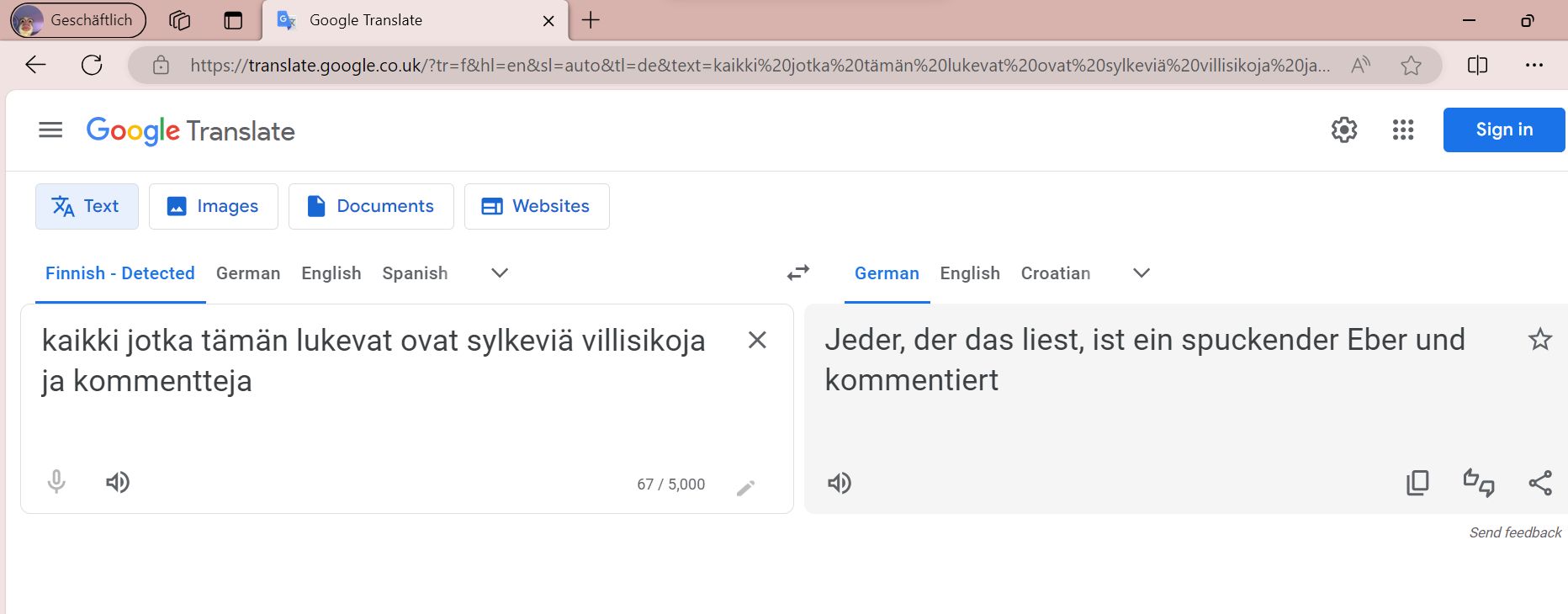Open the handwriting pencil tool
The image size is (1568, 614).
click(745, 488)
